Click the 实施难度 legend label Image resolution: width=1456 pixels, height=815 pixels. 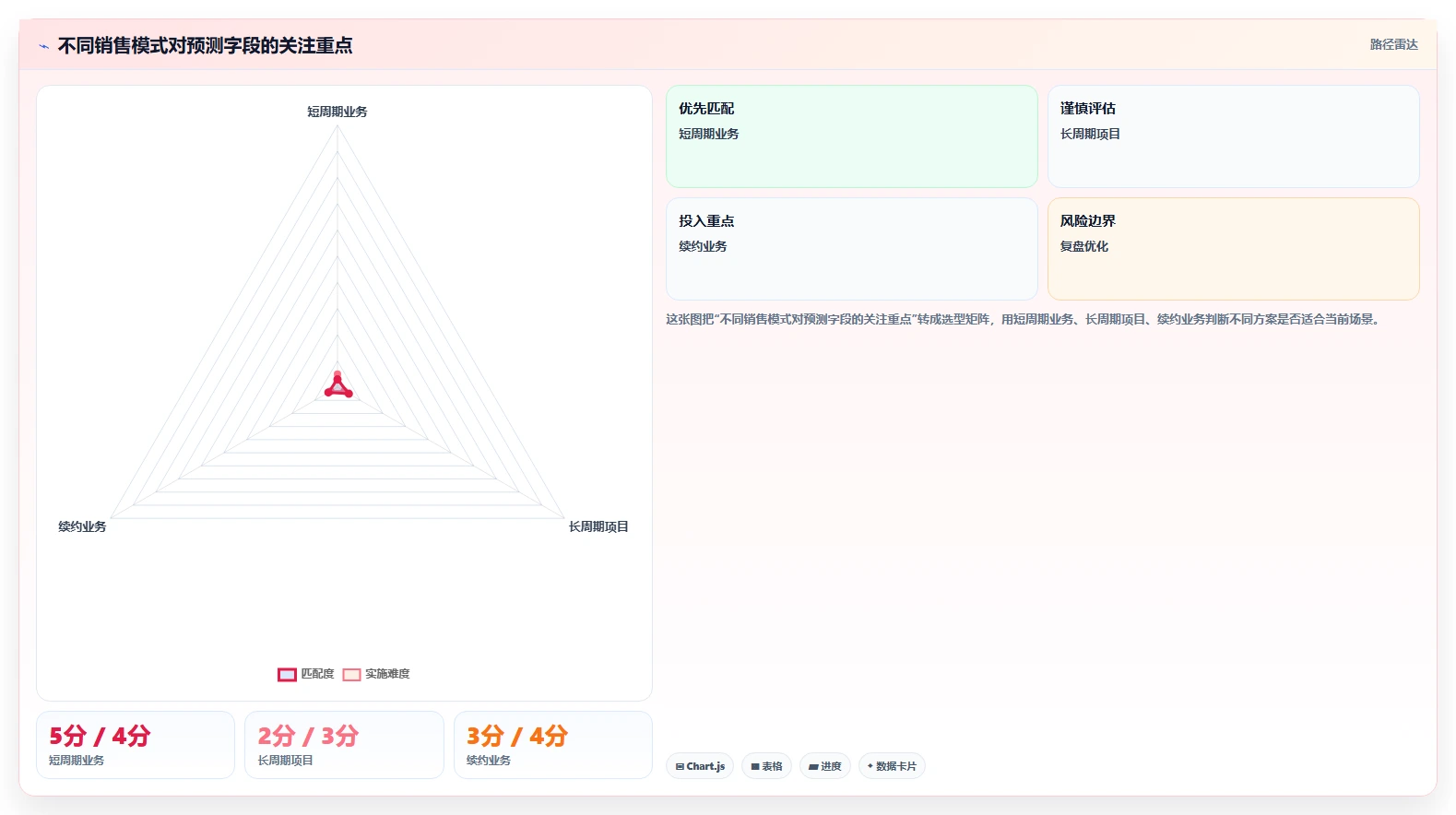[387, 674]
